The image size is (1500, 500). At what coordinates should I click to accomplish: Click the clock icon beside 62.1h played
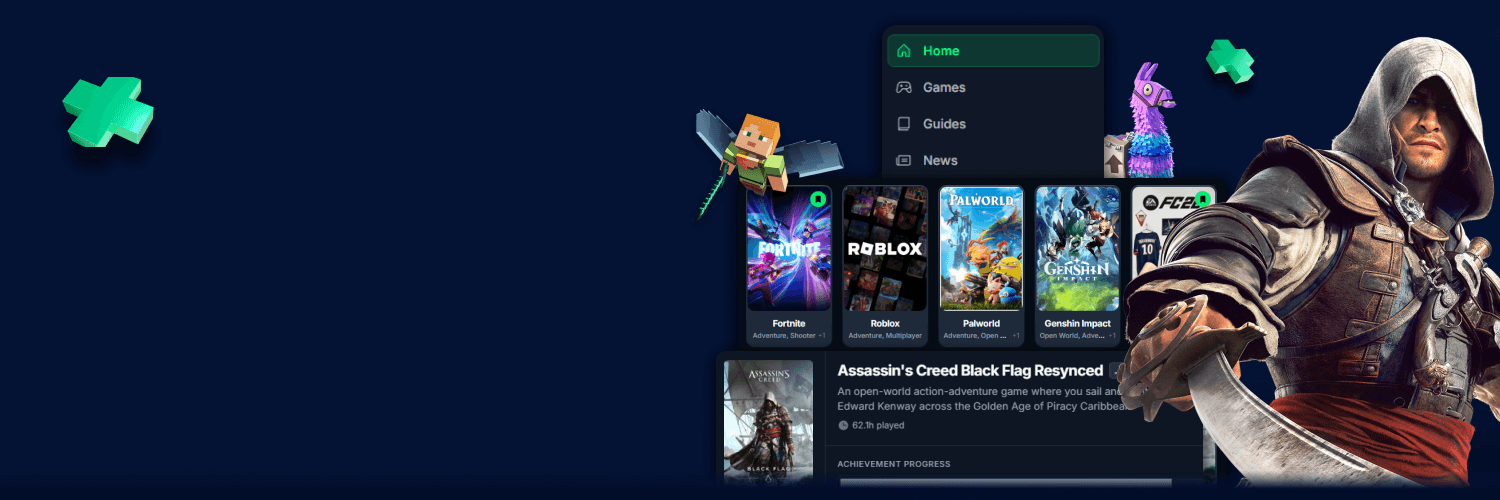click(x=843, y=425)
